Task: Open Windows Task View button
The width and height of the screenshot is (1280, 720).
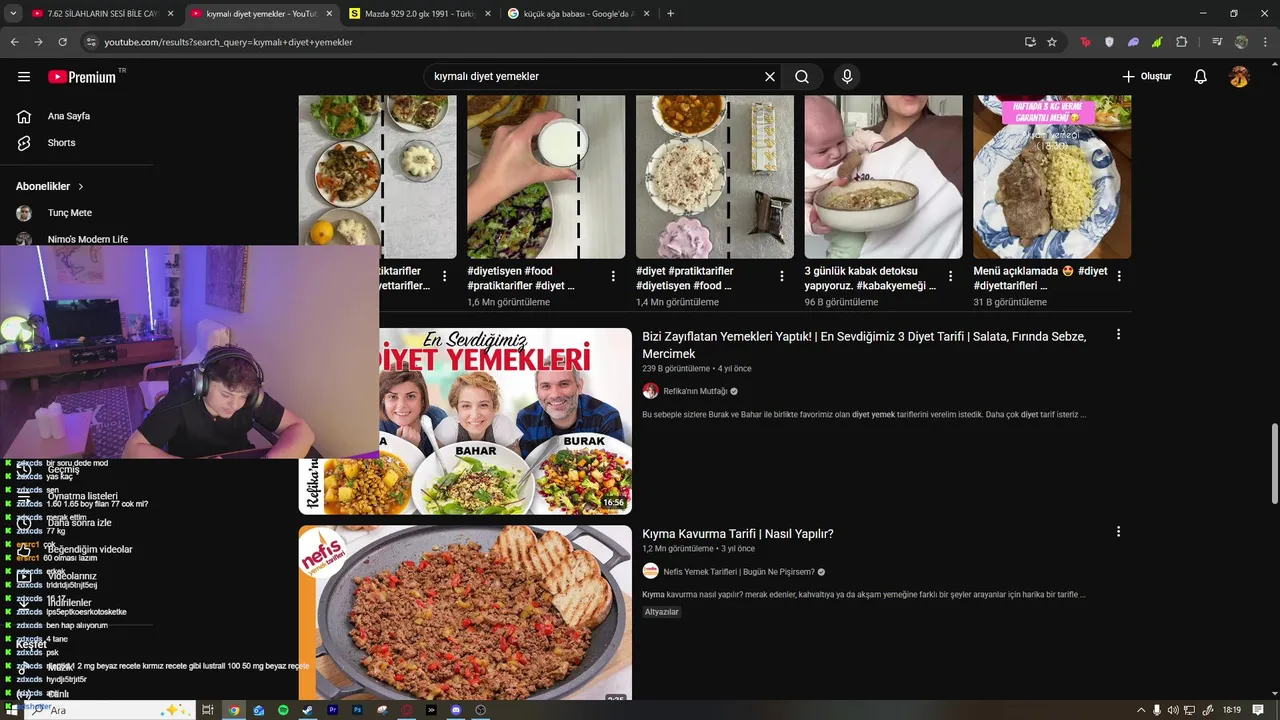Action: pyautogui.click(x=208, y=710)
